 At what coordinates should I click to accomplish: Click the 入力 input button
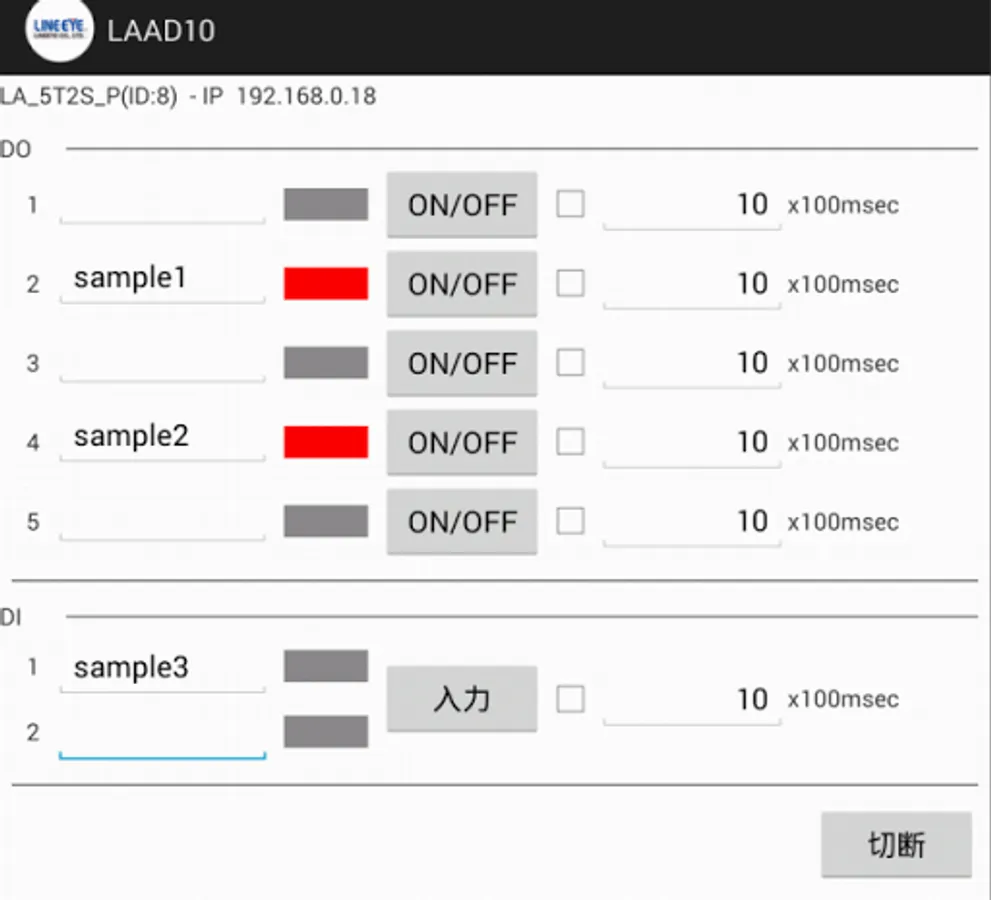click(462, 699)
